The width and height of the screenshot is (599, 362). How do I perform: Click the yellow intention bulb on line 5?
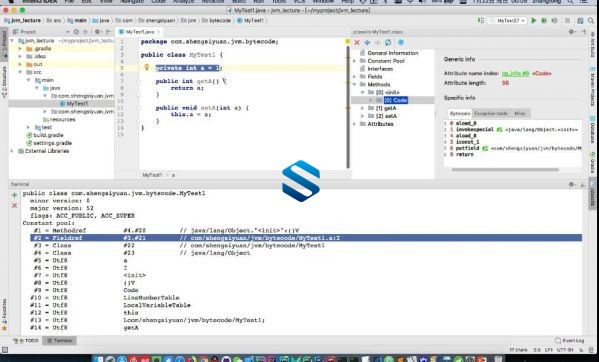click(x=146, y=68)
